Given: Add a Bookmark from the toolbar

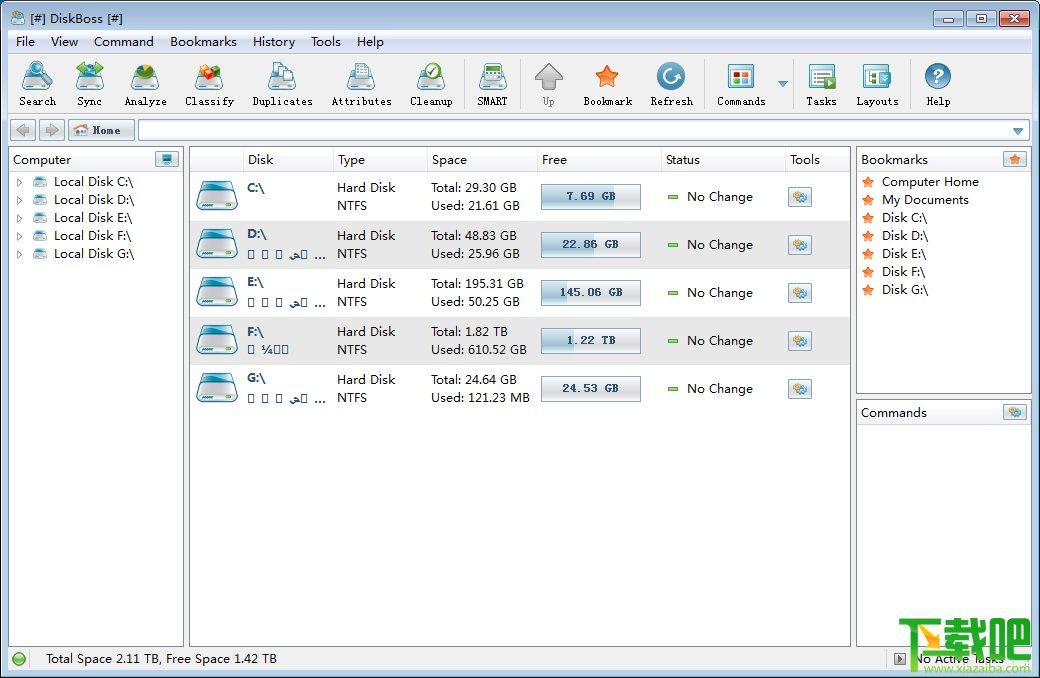Looking at the screenshot, I should coord(608,84).
